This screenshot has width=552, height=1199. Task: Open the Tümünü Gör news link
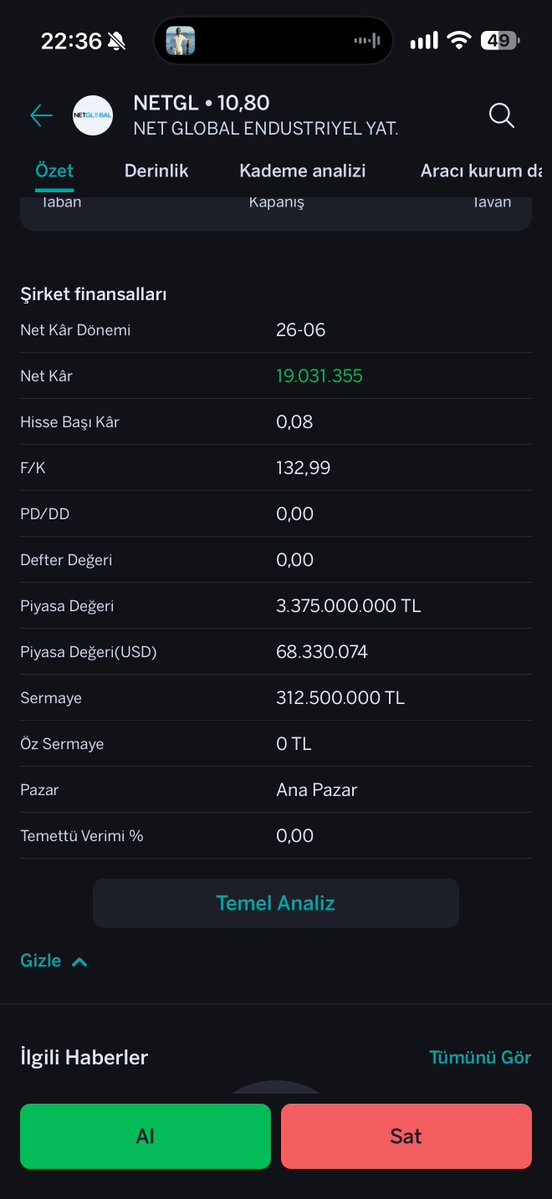tap(480, 1058)
